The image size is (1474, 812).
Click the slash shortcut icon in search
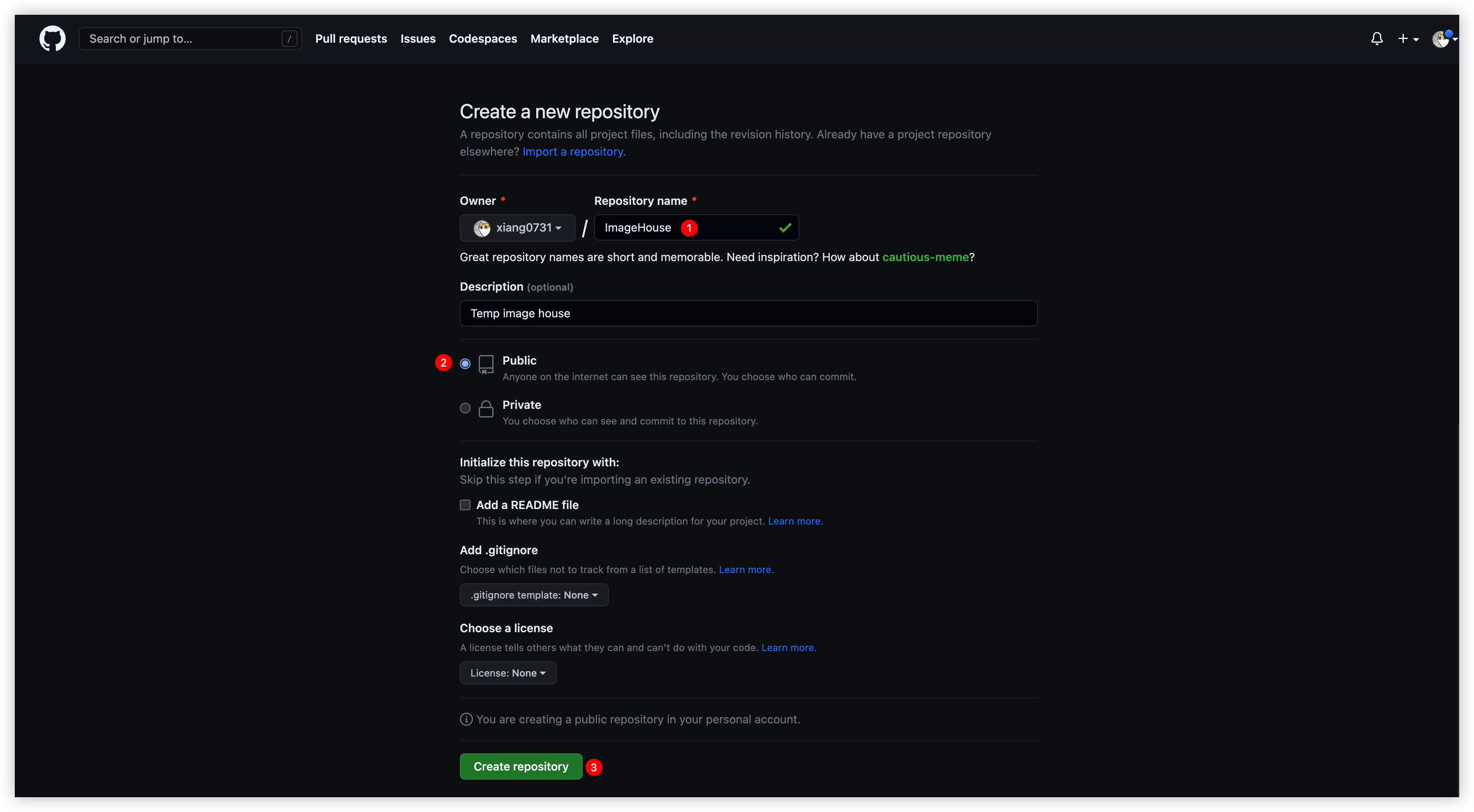point(289,38)
